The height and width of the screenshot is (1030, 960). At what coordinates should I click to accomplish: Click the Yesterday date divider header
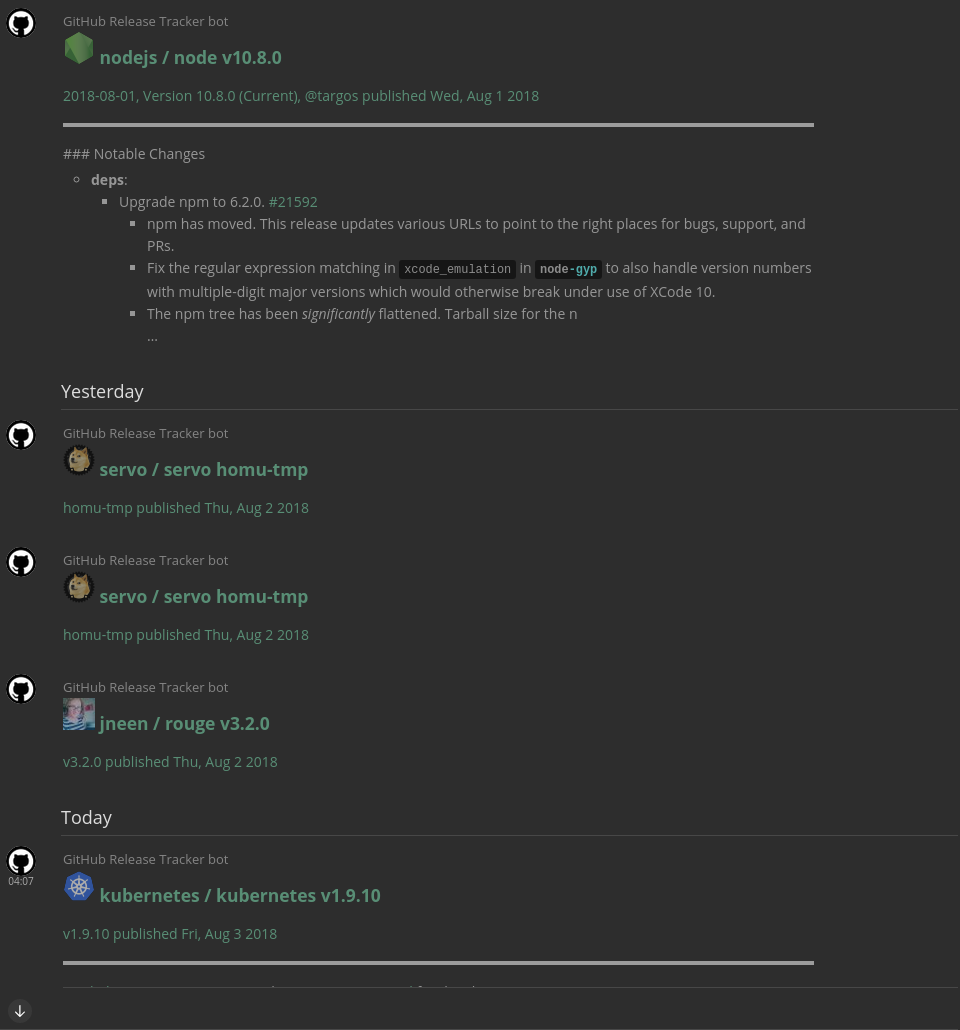click(102, 391)
